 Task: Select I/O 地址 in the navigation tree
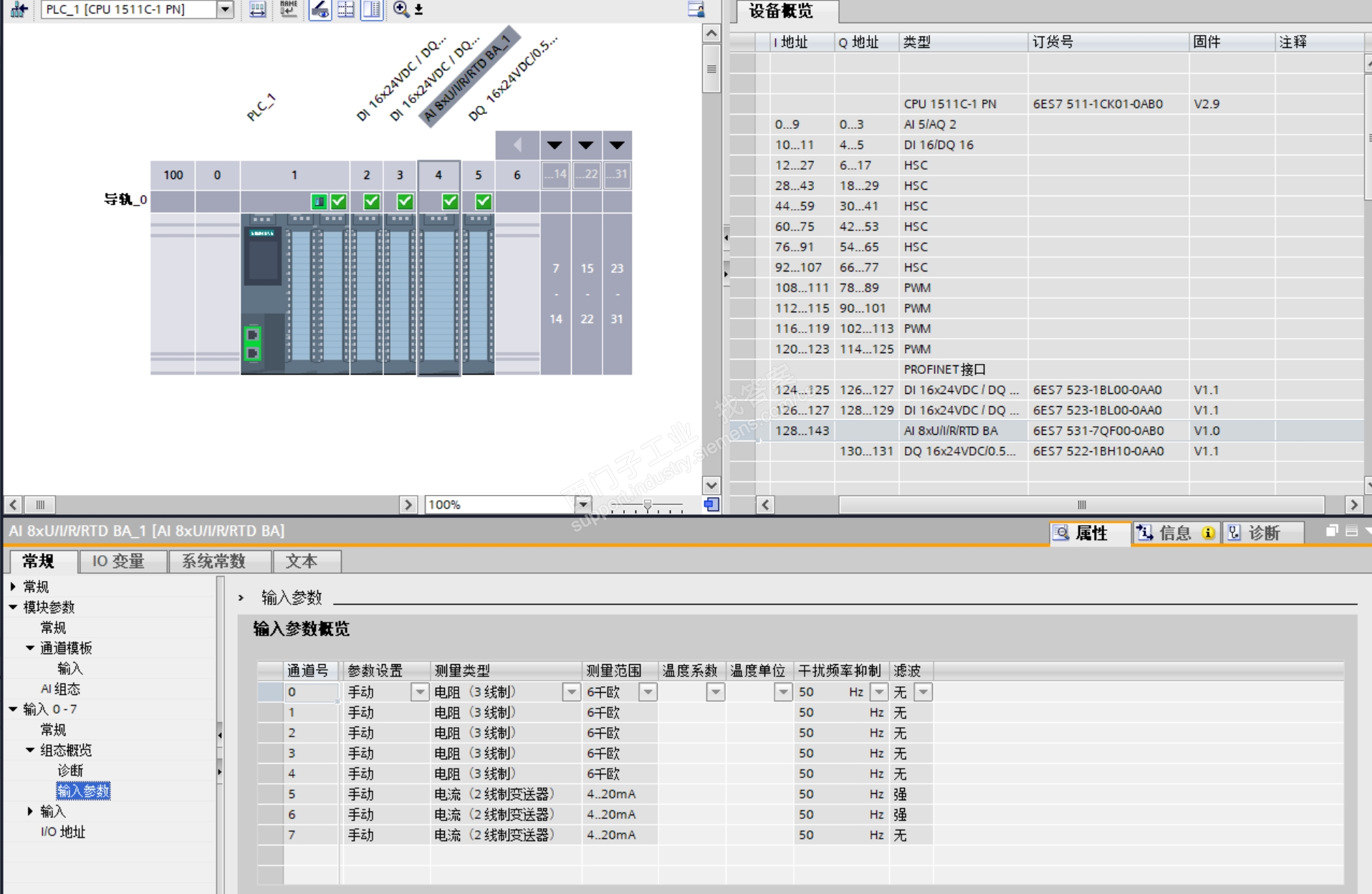point(63,832)
